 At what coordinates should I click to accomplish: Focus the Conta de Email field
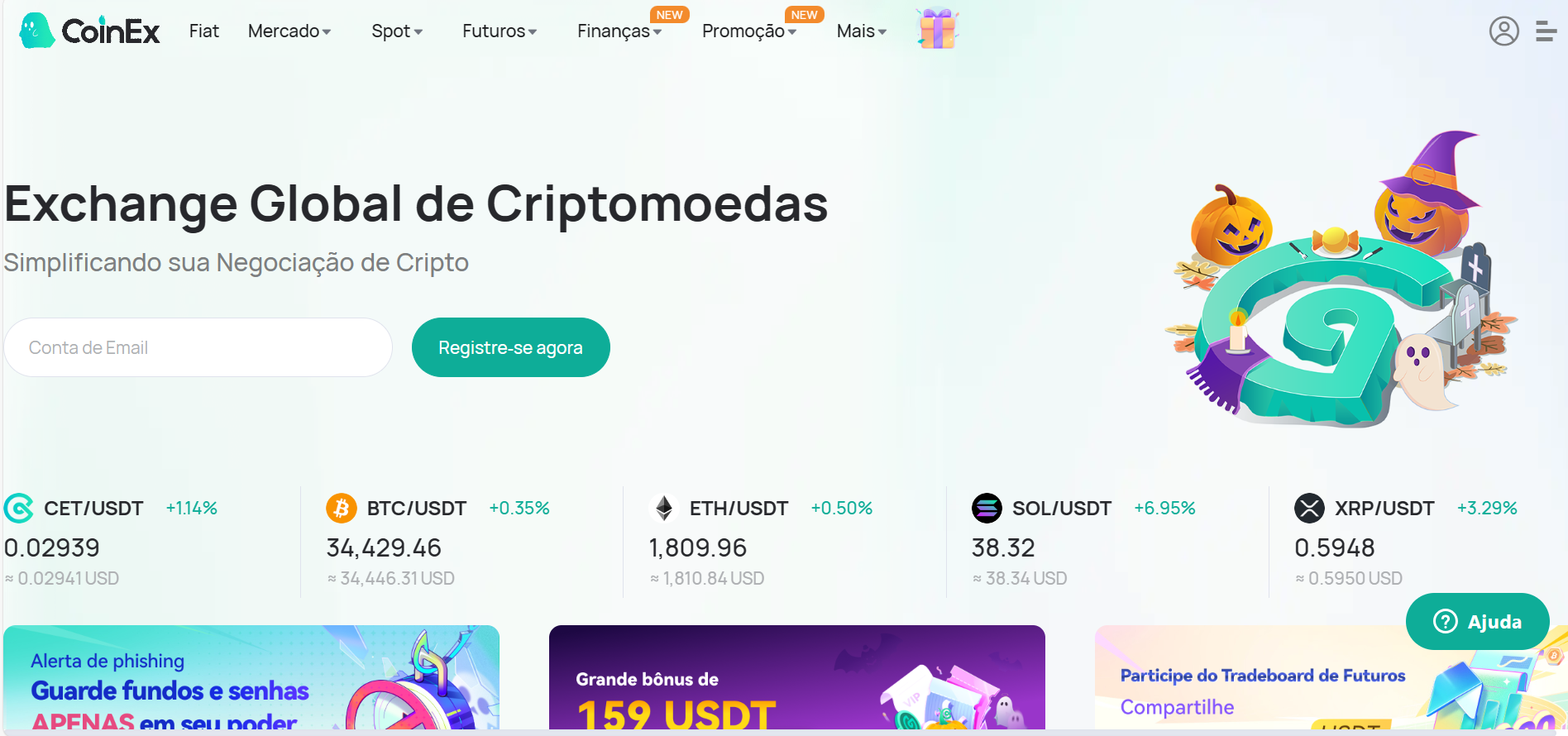point(198,347)
